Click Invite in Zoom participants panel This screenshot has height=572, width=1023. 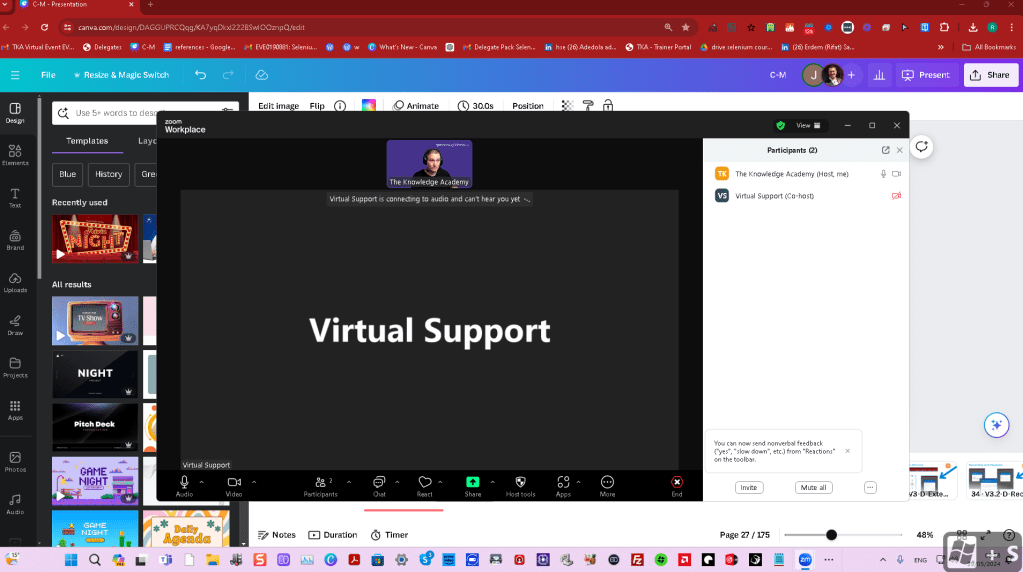749,487
